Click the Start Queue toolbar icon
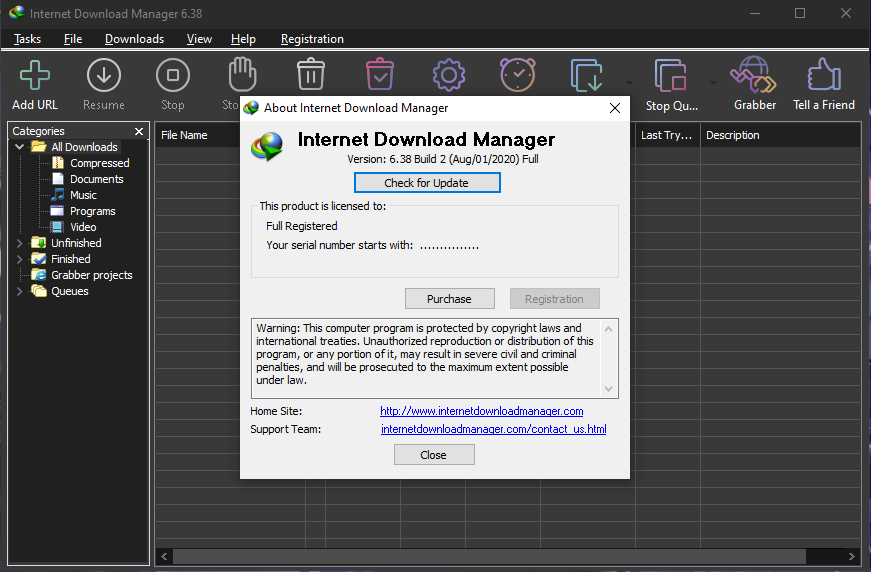Image resolution: width=871 pixels, height=572 pixels. (x=587, y=75)
